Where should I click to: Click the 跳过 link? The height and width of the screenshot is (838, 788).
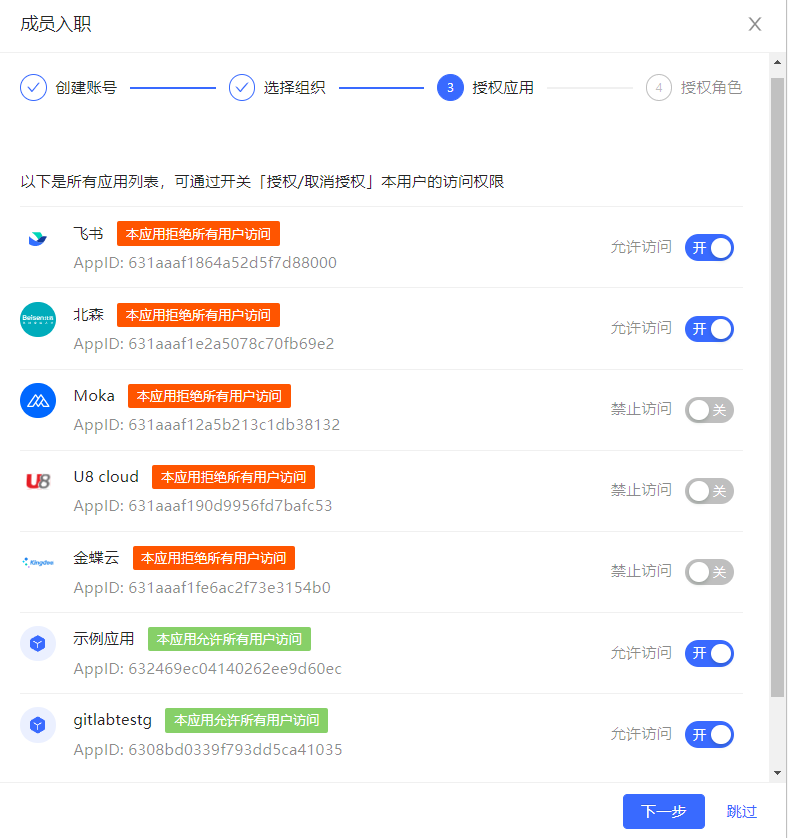point(742,811)
